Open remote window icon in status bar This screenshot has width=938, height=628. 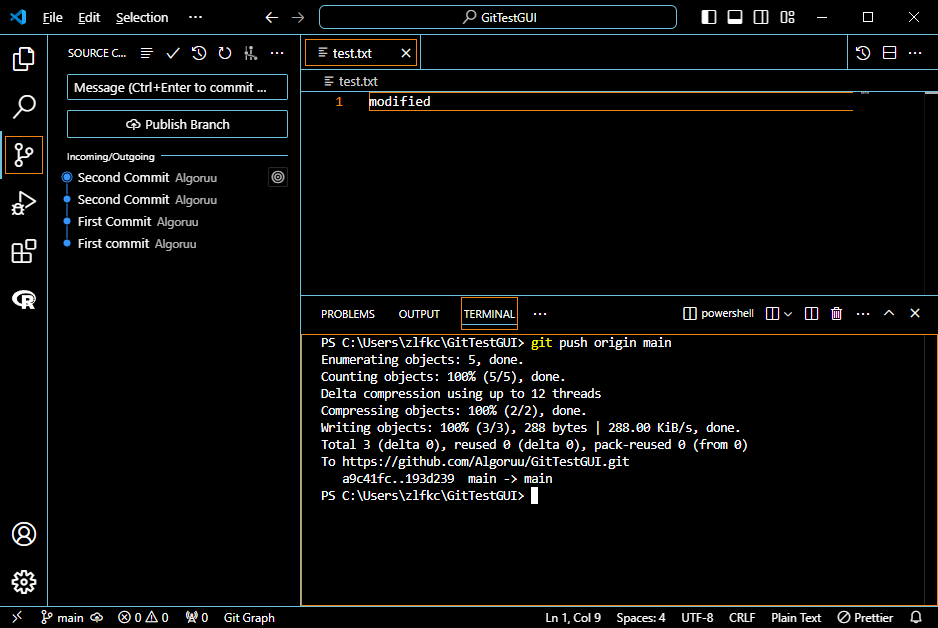pos(17,617)
